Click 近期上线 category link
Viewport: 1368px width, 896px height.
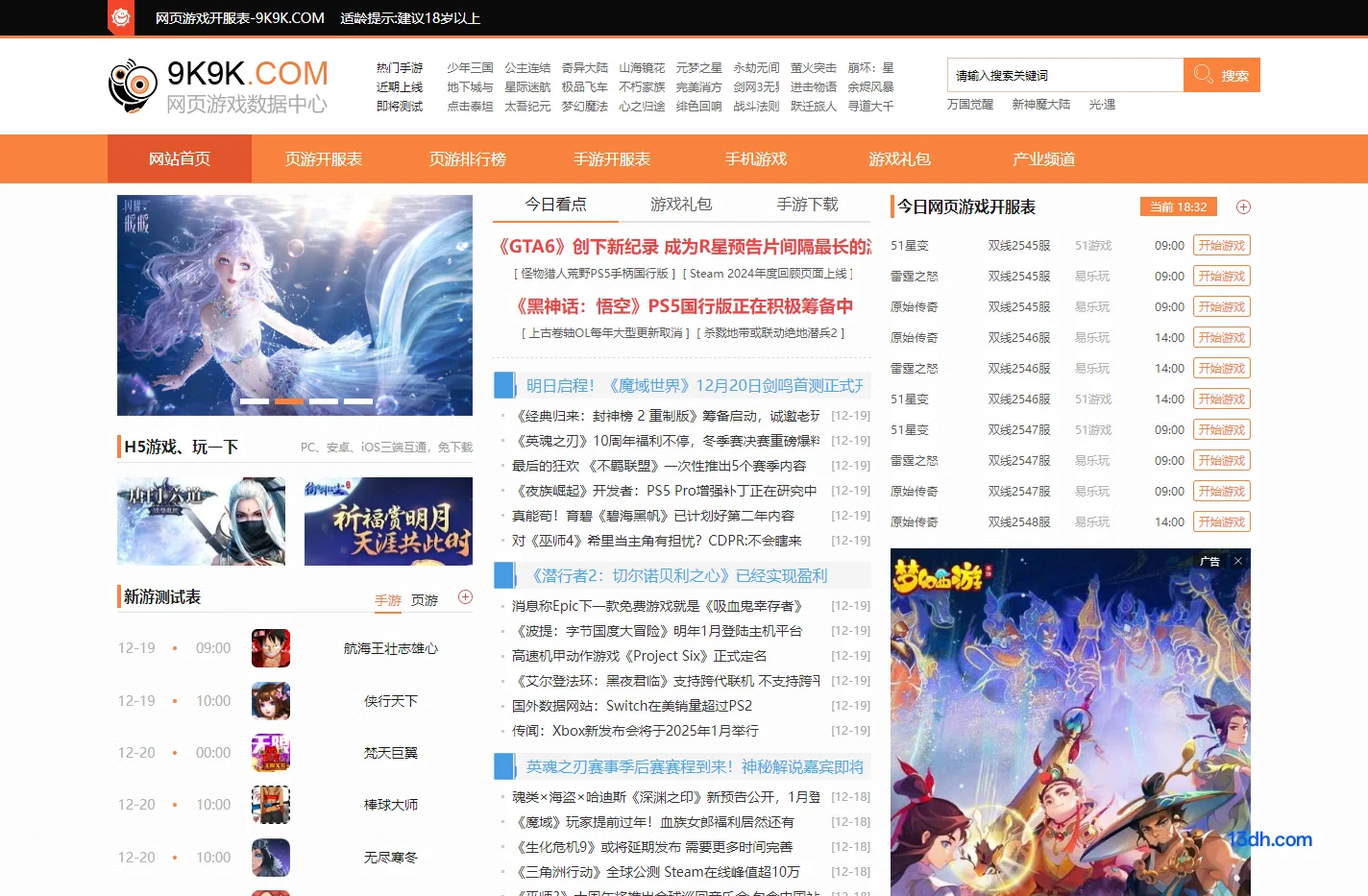[x=400, y=87]
